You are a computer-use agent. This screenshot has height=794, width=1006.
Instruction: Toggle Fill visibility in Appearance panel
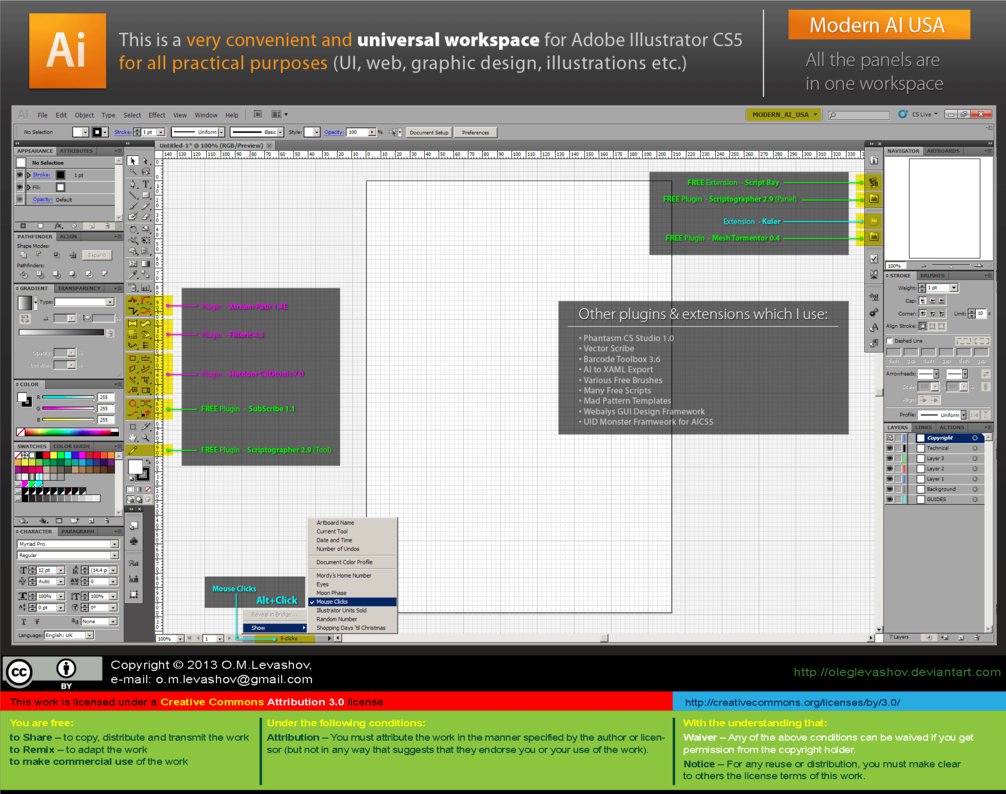pyautogui.click(x=20, y=187)
